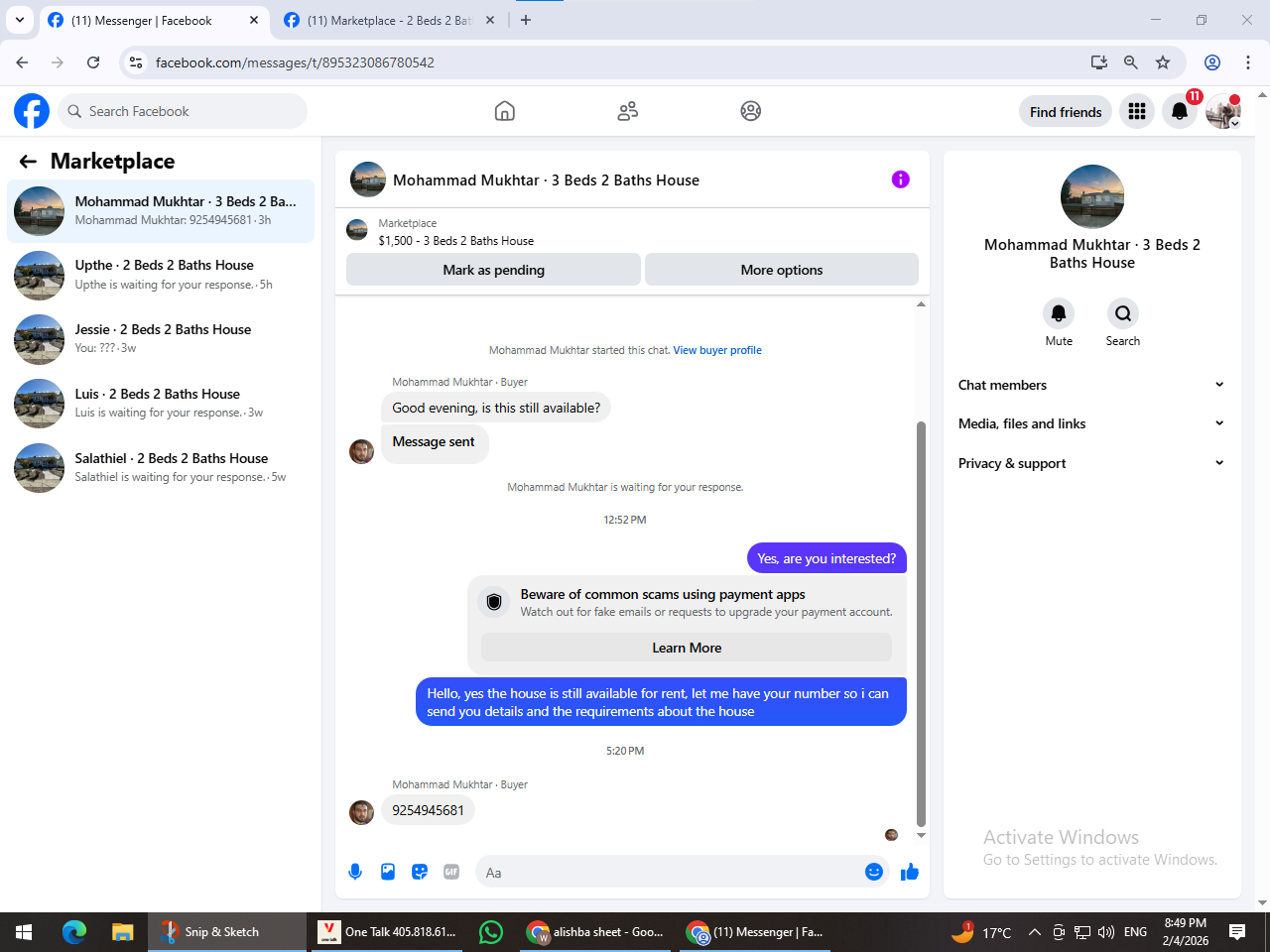Open the Mohammad Mukhtar 3 Beds conversation
This screenshot has height=952, width=1270.
(161, 210)
